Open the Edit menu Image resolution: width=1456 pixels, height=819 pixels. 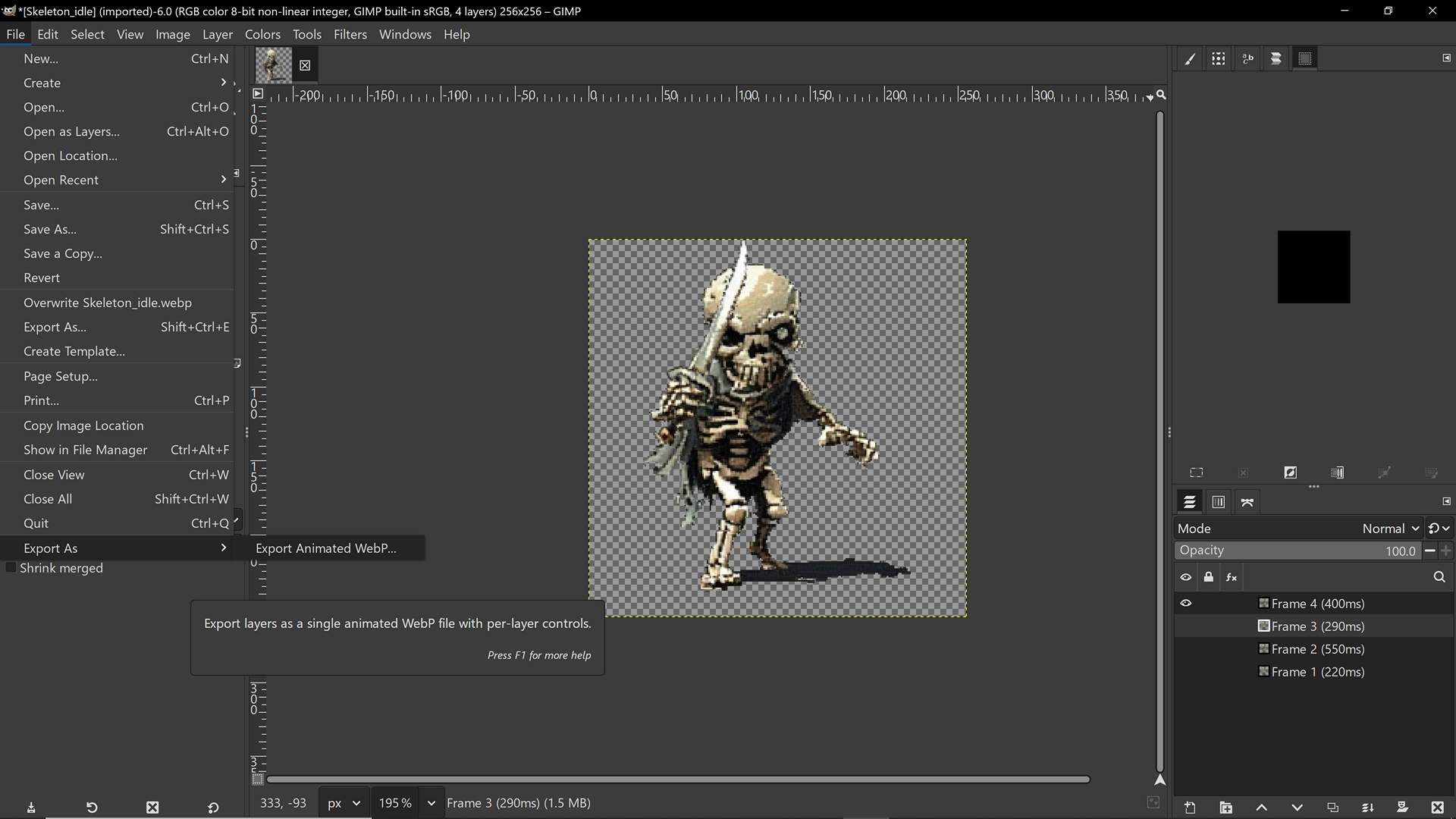click(x=48, y=34)
